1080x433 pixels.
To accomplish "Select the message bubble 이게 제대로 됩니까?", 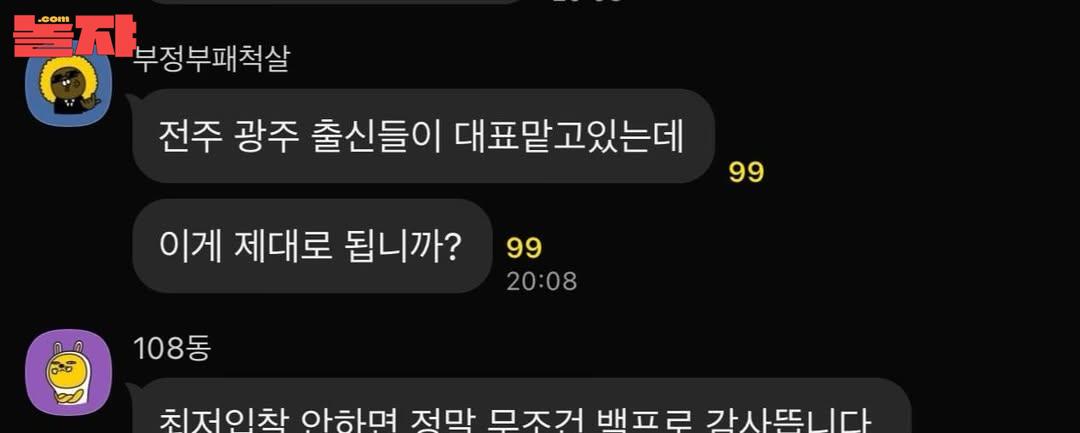I will pos(312,246).
